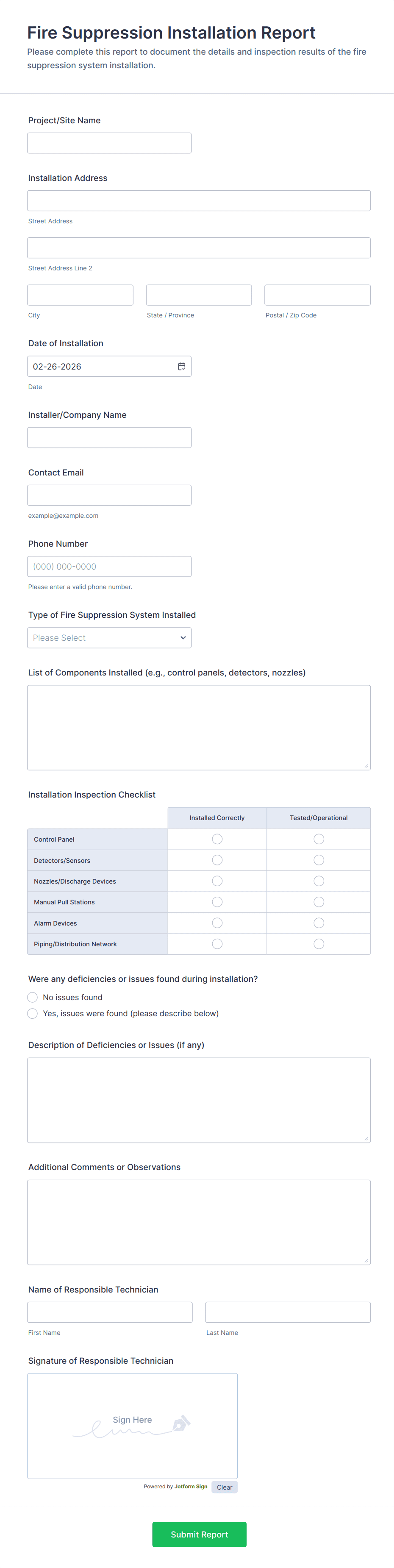The height and width of the screenshot is (1568, 394).
Task: Mark Alarm Devices as Installed Correctly
Action: [x=217, y=923]
